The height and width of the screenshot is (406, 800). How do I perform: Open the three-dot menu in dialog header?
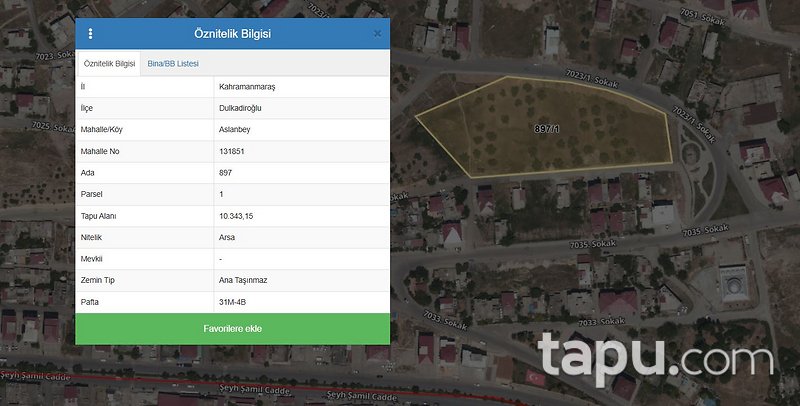(x=90, y=33)
